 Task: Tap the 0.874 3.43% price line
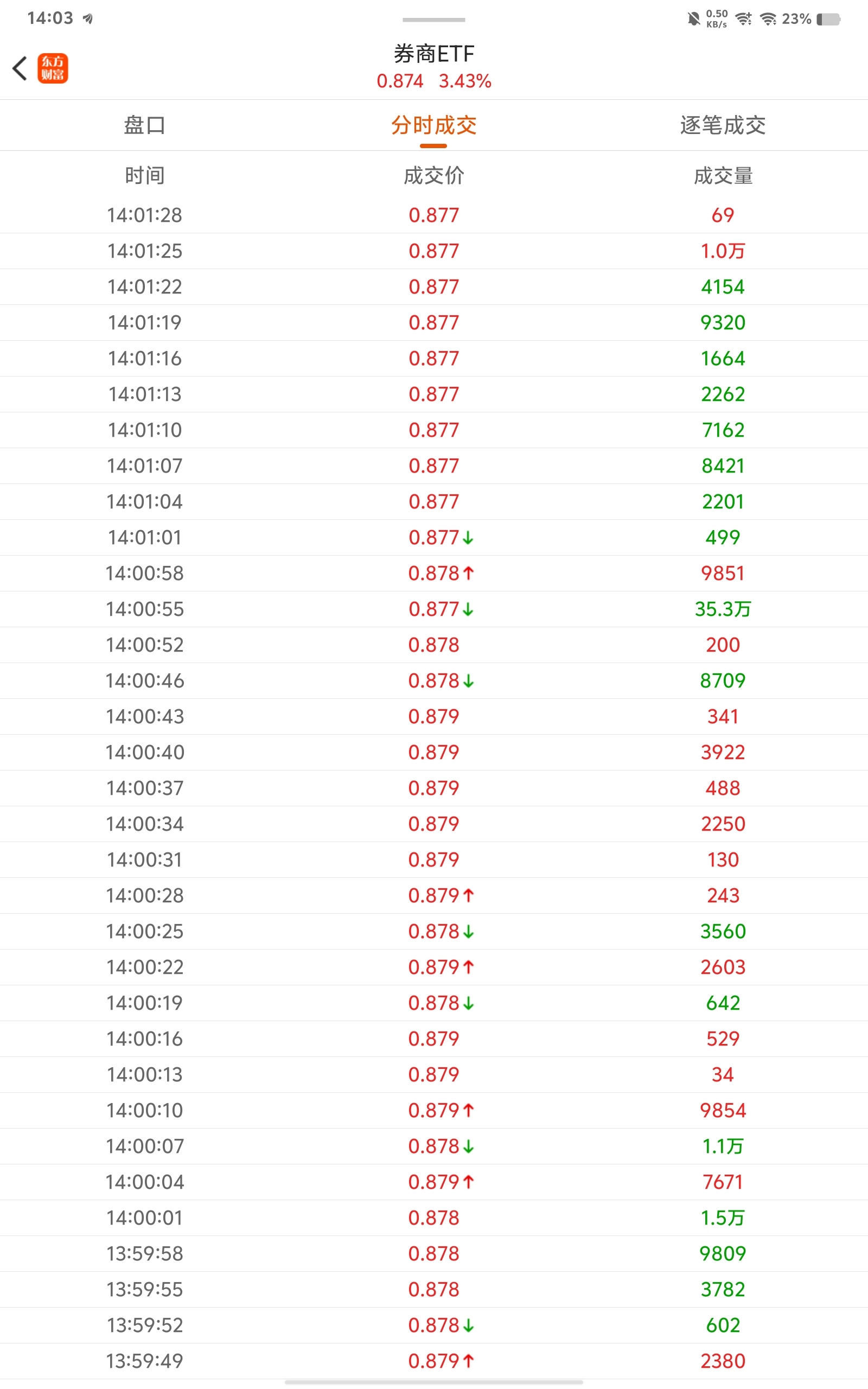click(x=434, y=81)
